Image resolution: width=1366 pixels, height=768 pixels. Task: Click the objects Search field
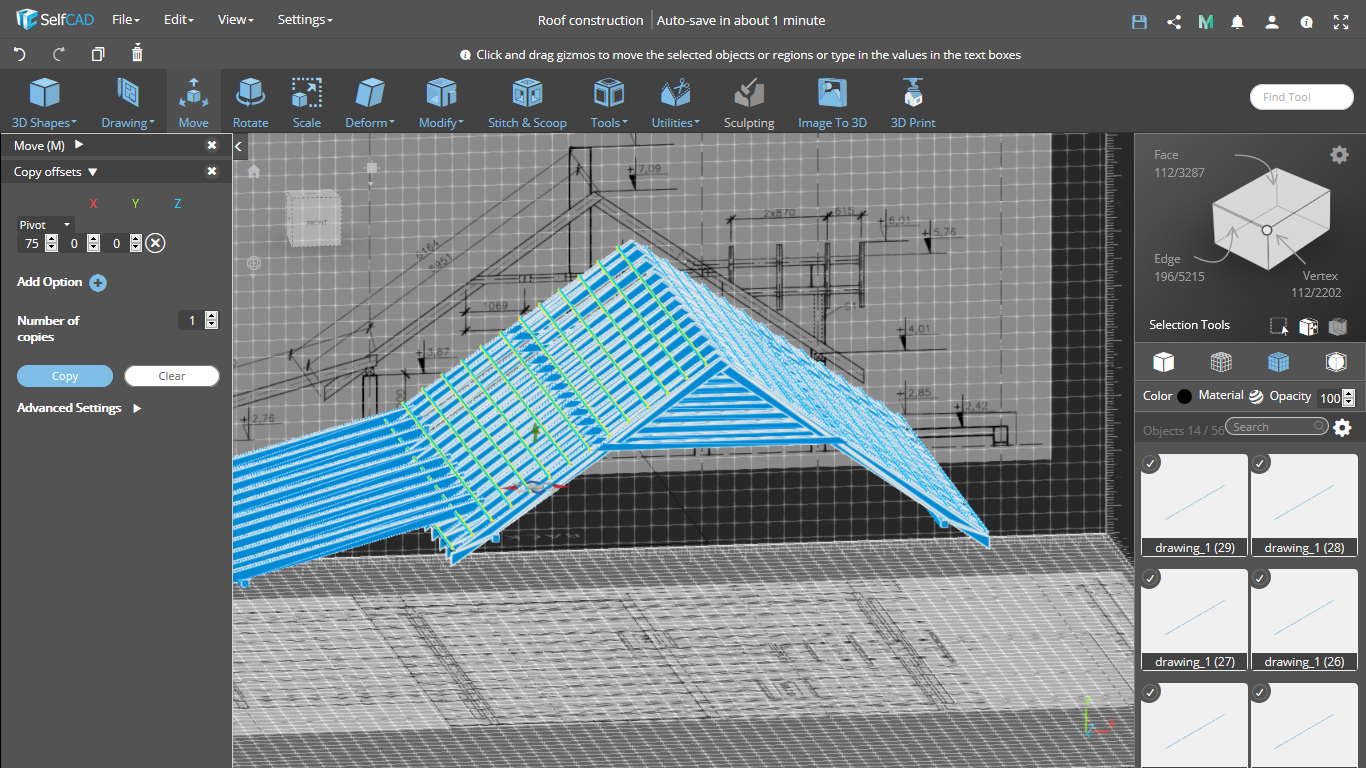click(1277, 427)
